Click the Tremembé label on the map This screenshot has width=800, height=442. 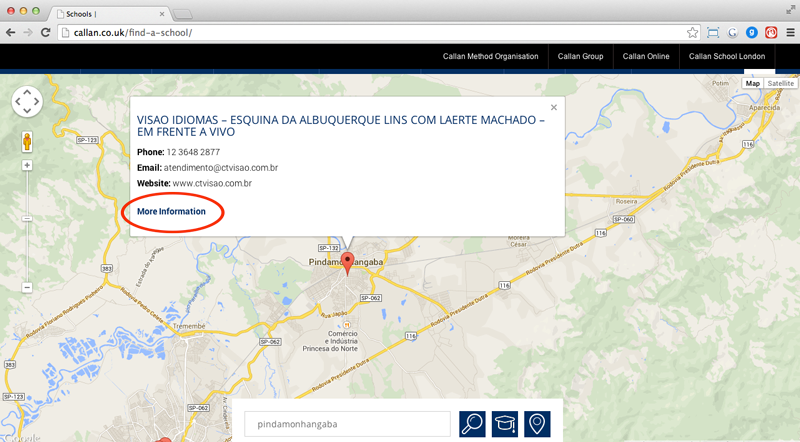click(x=189, y=326)
